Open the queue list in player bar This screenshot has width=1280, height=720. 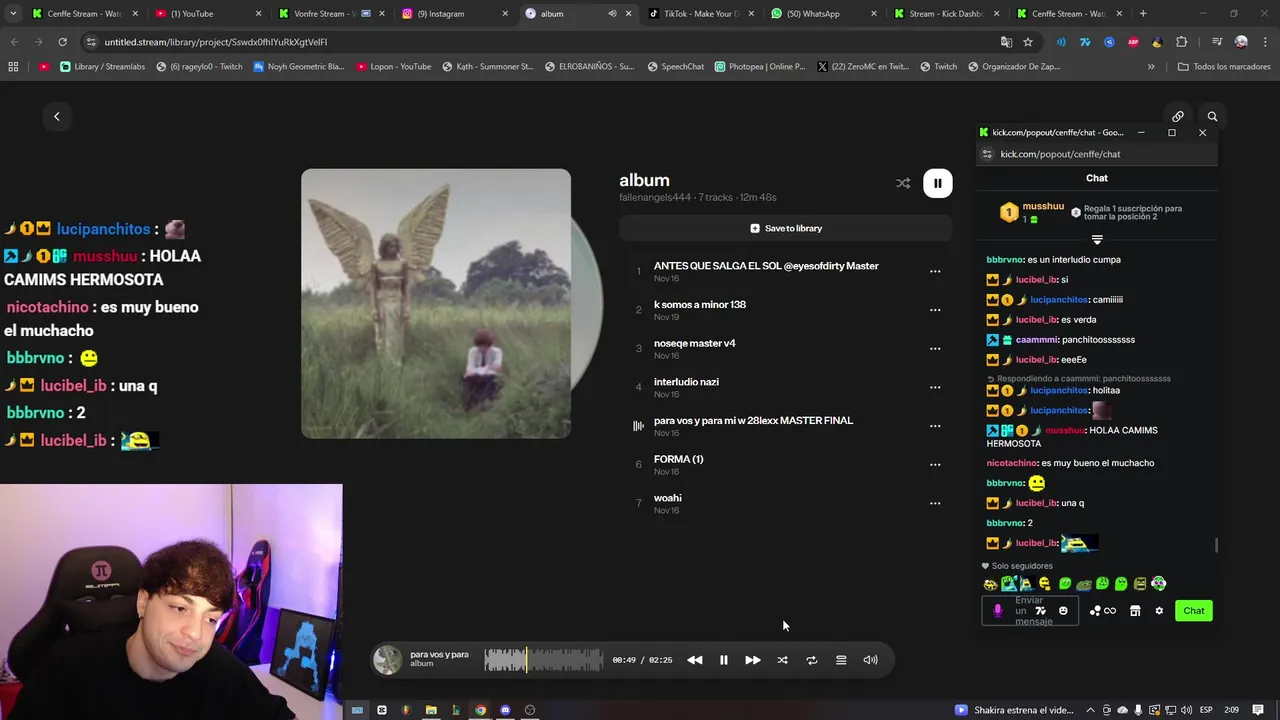pos(841,660)
